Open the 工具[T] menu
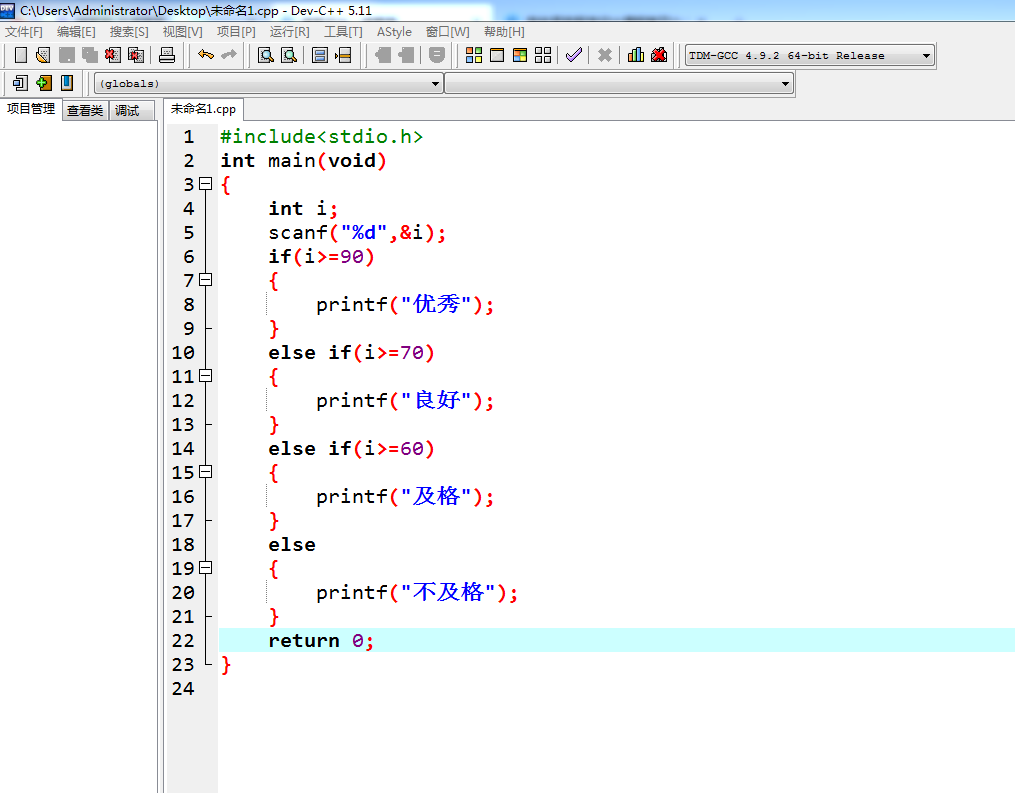 (x=343, y=32)
